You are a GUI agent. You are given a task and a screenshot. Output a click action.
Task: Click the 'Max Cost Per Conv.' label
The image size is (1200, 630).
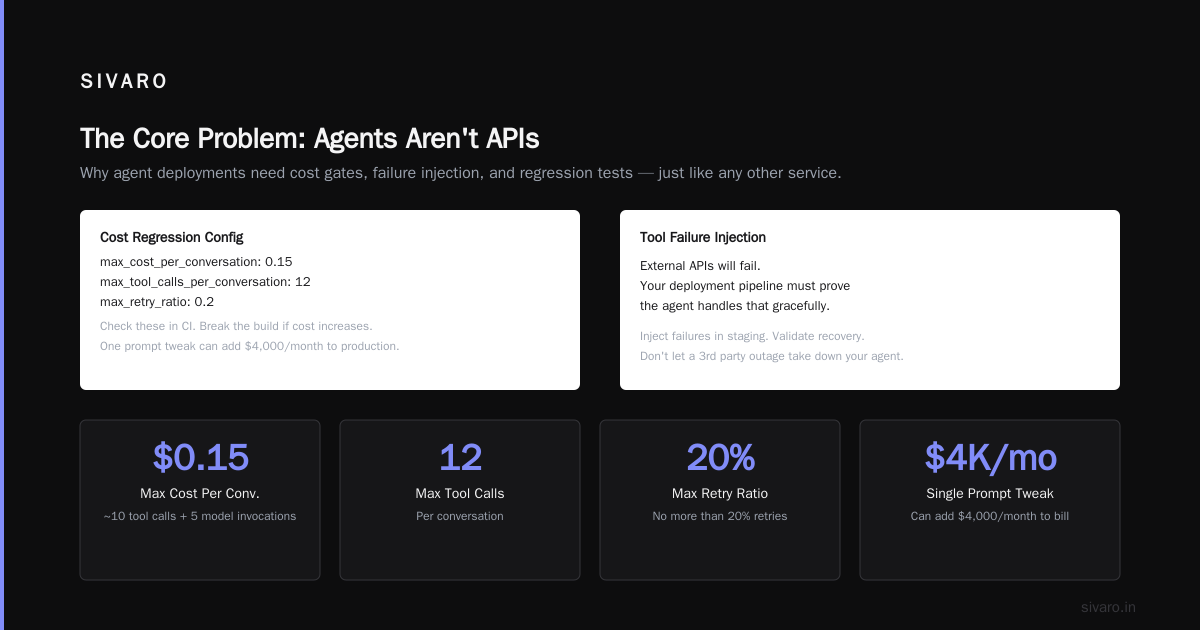click(200, 494)
